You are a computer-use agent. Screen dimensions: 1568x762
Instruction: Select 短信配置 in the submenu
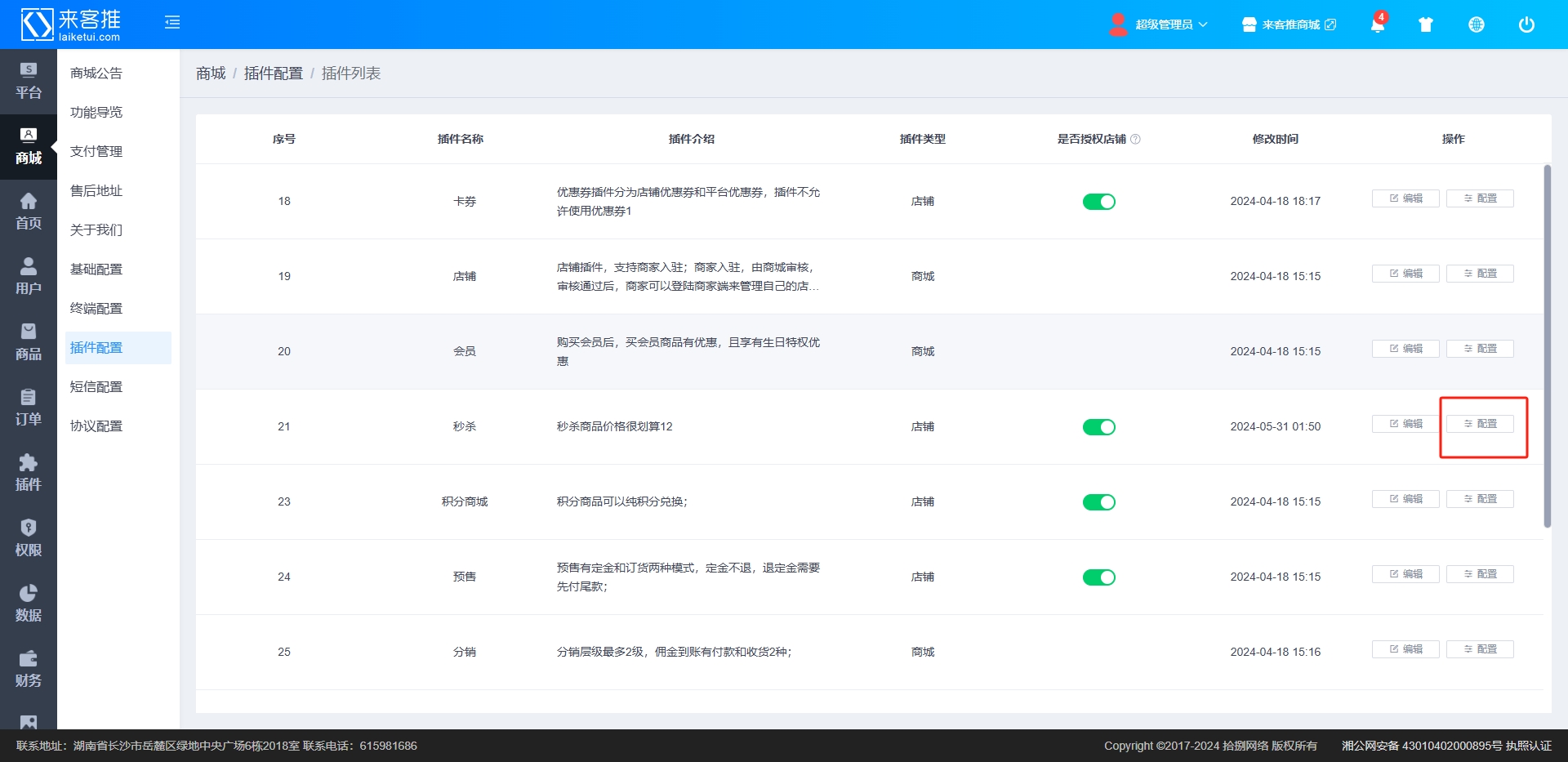96,387
